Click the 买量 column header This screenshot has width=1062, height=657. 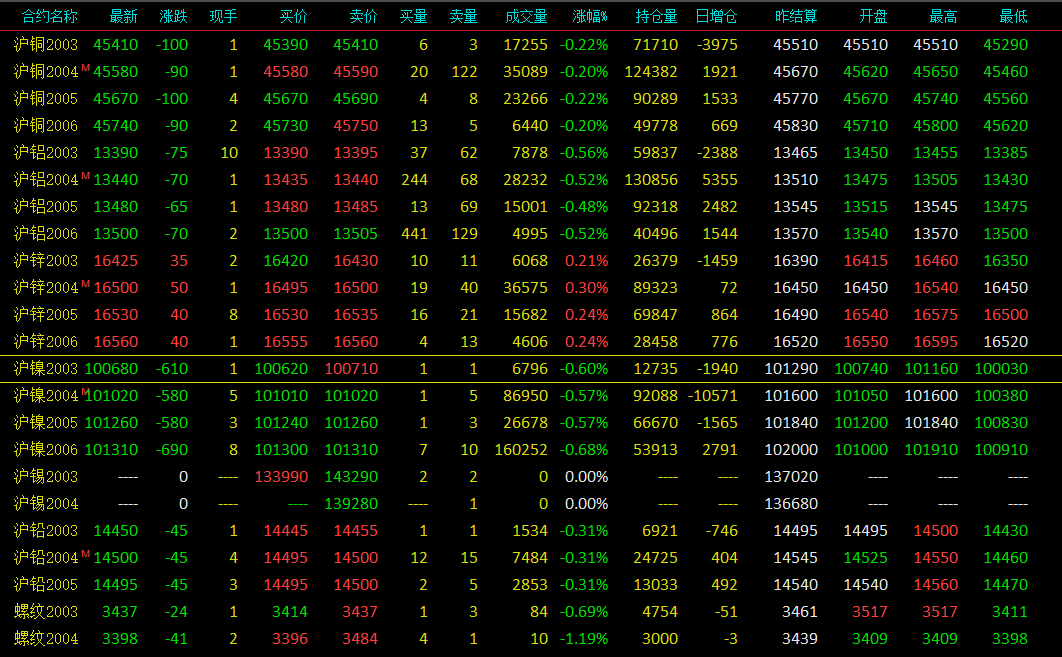[413, 16]
